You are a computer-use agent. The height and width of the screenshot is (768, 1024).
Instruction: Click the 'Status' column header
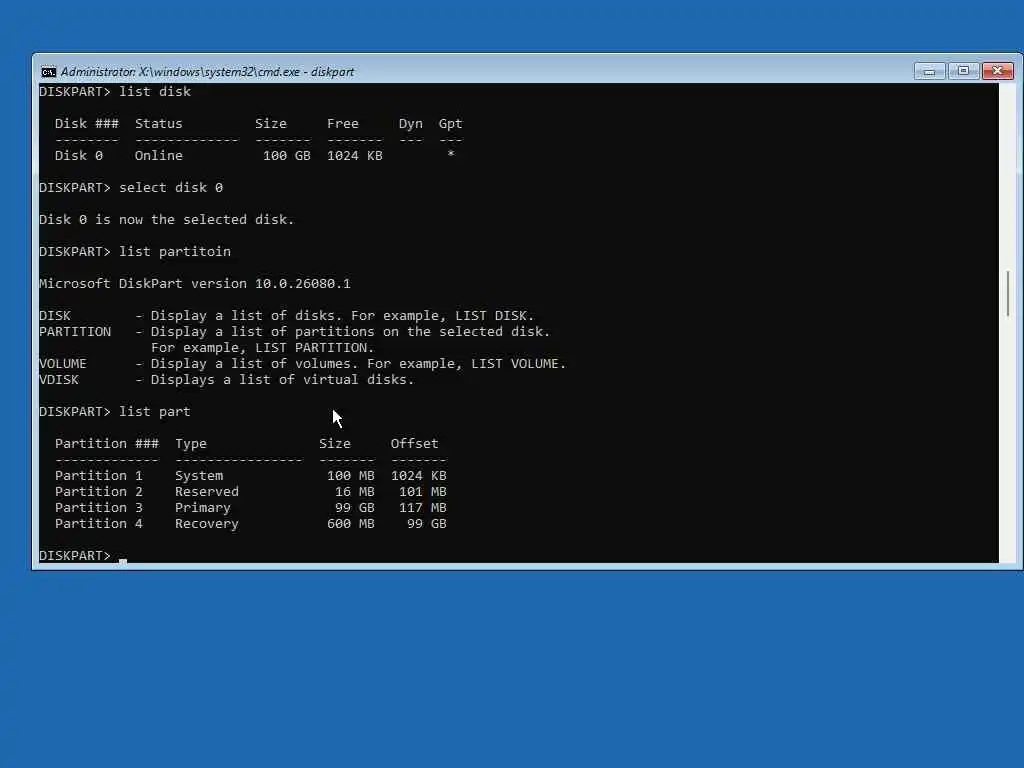pyautogui.click(x=159, y=123)
